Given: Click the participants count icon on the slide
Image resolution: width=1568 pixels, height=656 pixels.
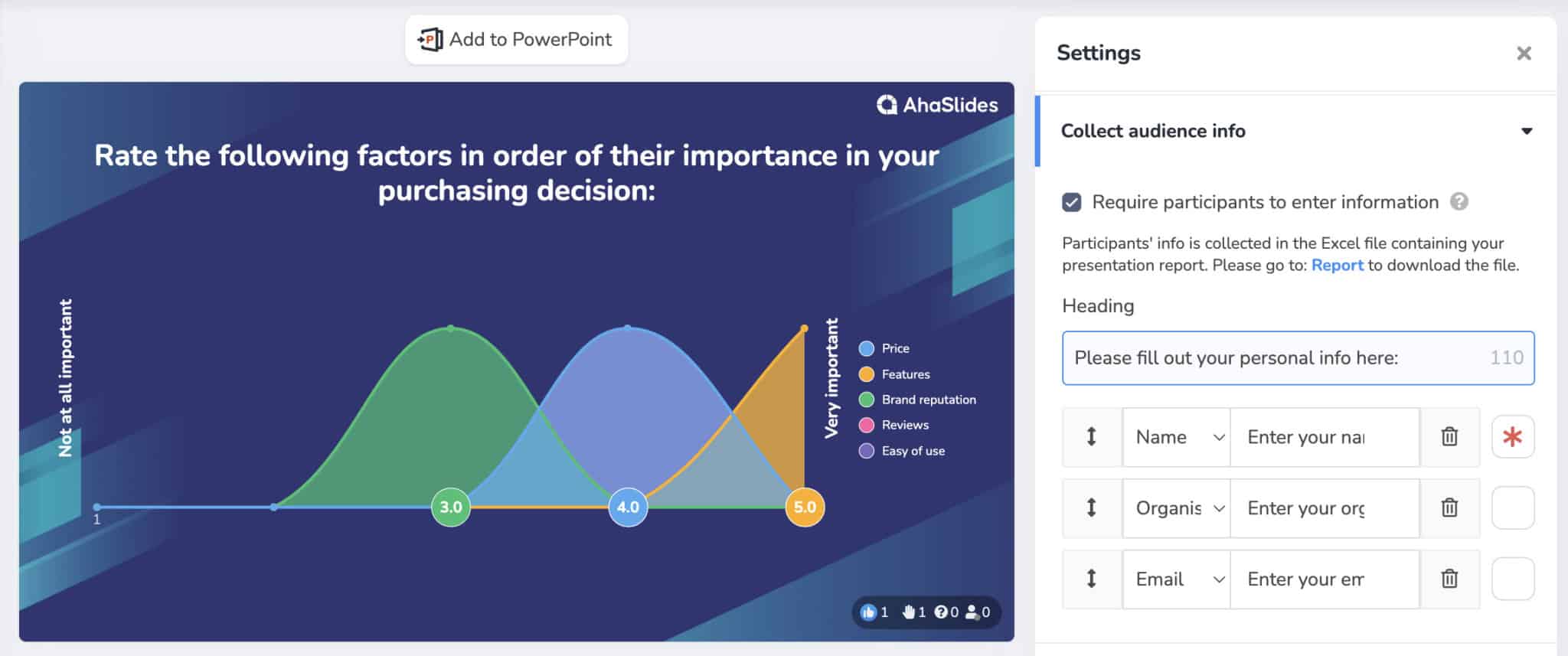Looking at the screenshot, I should pyautogui.click(x=972, y=612).
